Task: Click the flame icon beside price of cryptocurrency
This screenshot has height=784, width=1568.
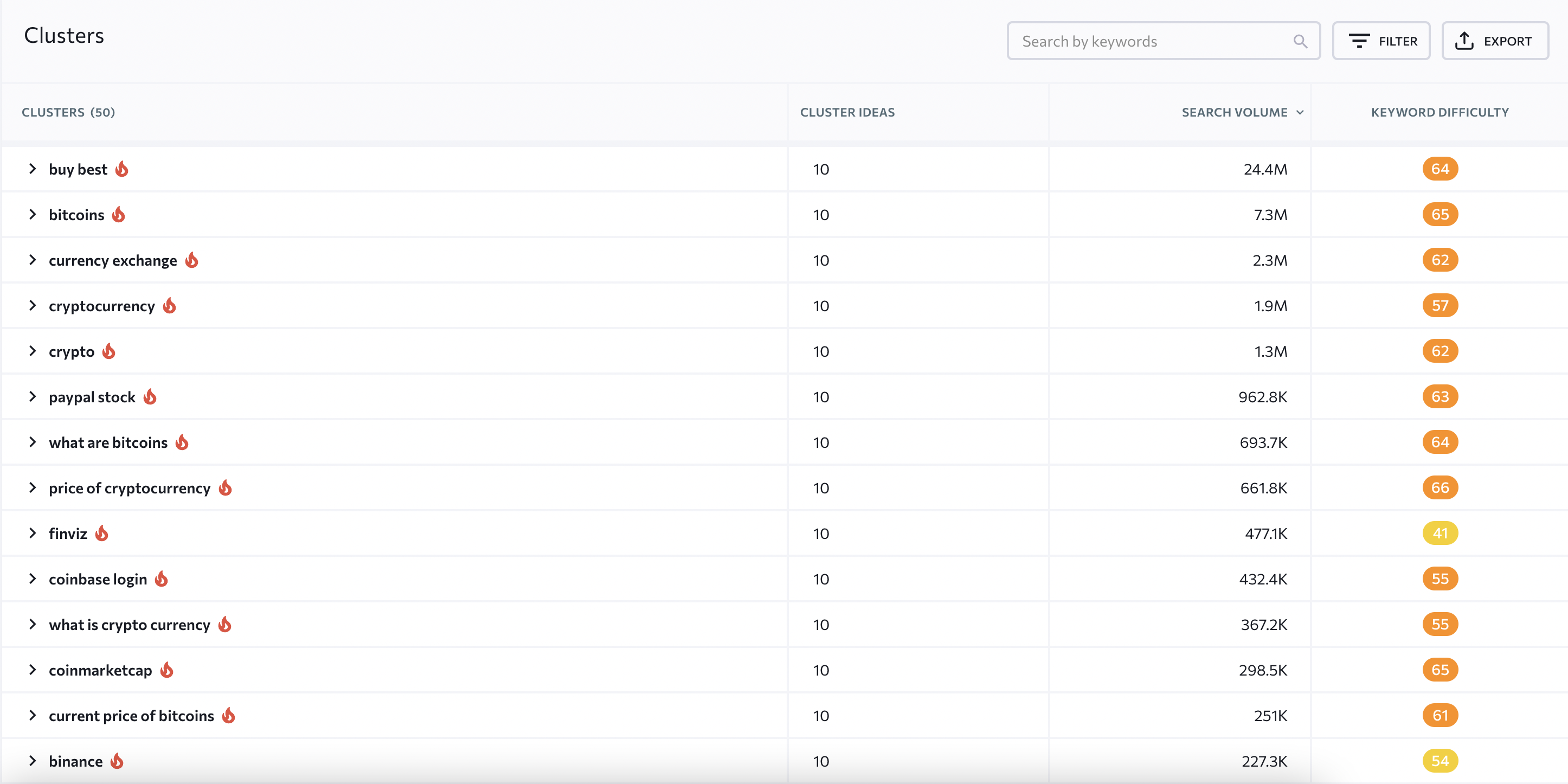Action: coord(225,487)
